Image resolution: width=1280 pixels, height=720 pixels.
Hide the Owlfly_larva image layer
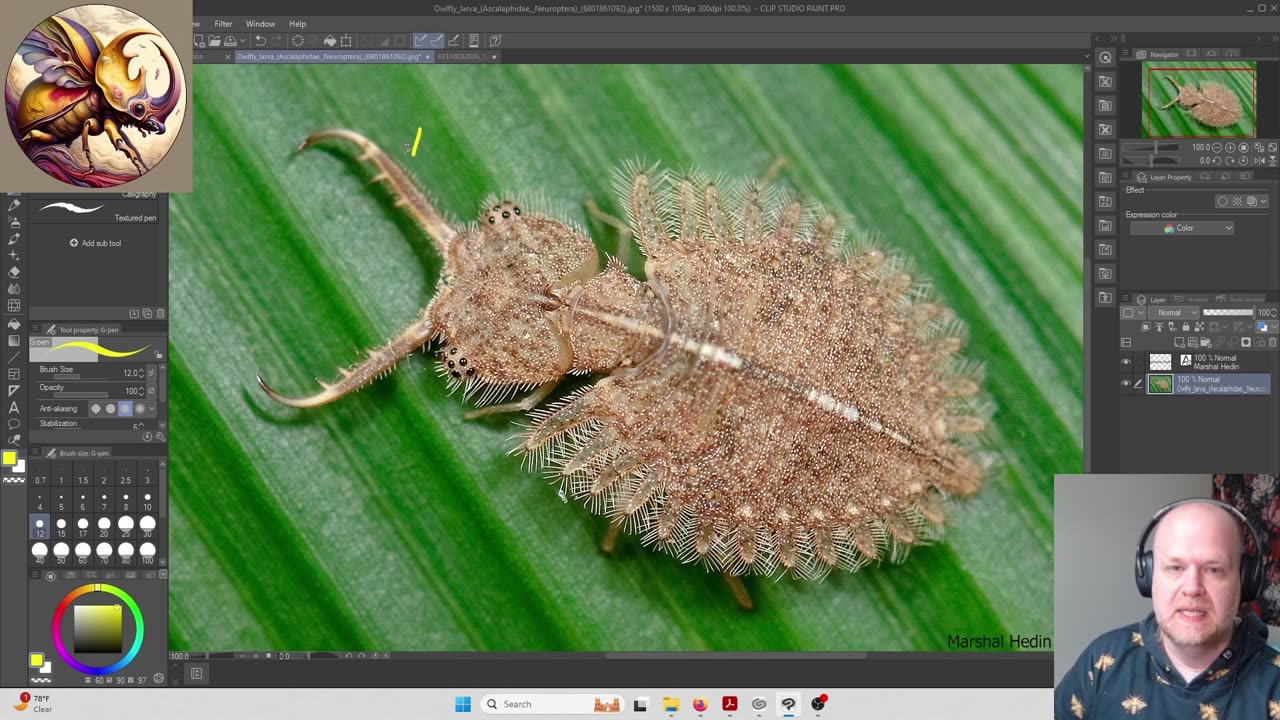click(1125, 383)
